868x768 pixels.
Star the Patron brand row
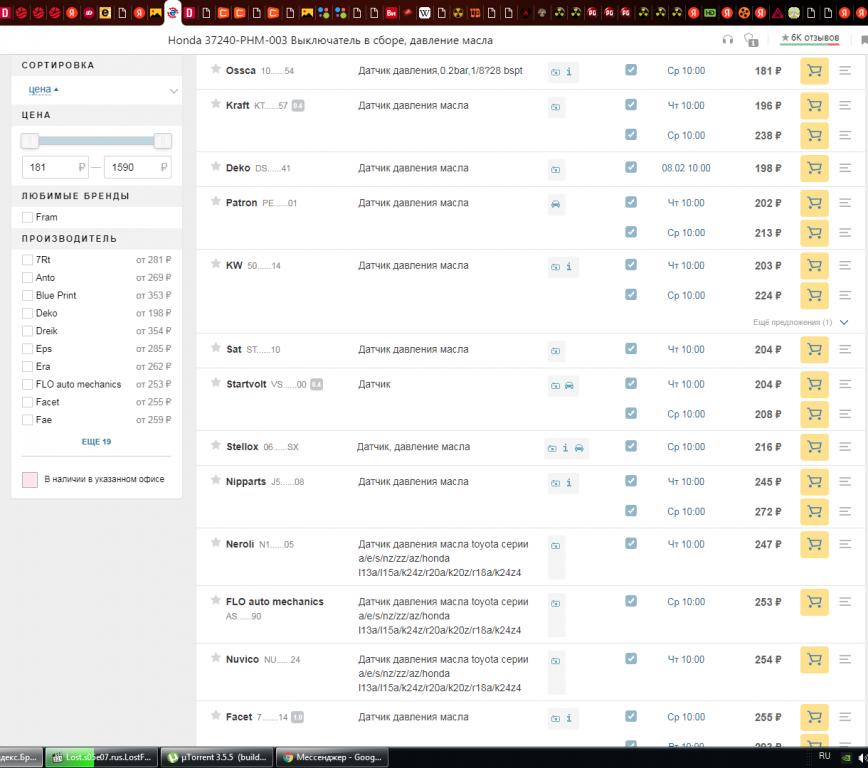pyautogui.click(x=216, y=202)
